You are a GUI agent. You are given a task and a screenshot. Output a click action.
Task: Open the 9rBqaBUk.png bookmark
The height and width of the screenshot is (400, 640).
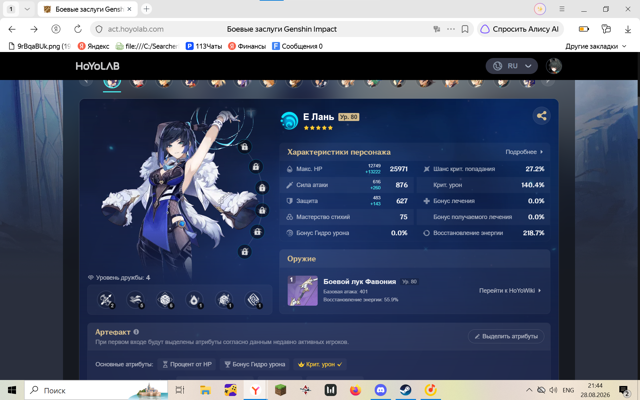(x=40, y=46)
